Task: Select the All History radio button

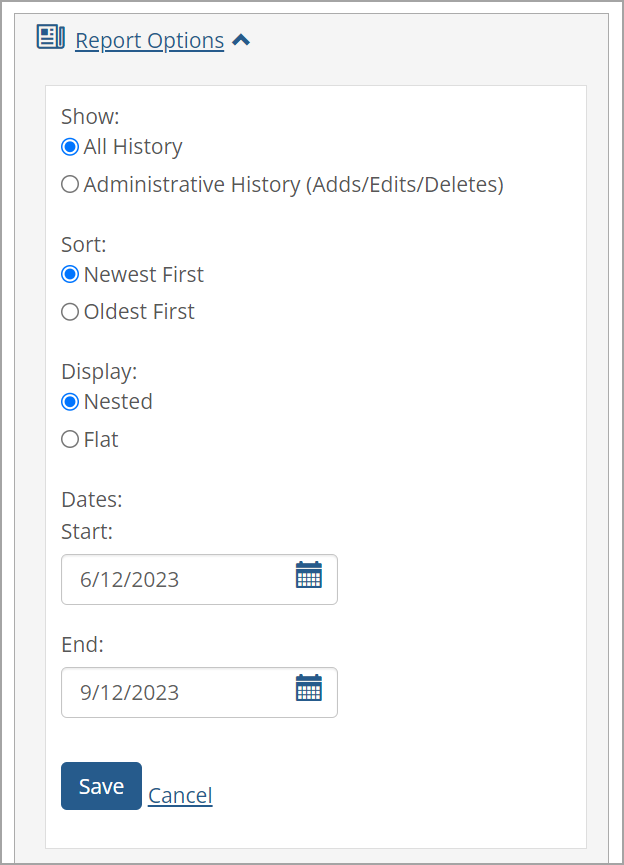Action: [x=69, y=146]
